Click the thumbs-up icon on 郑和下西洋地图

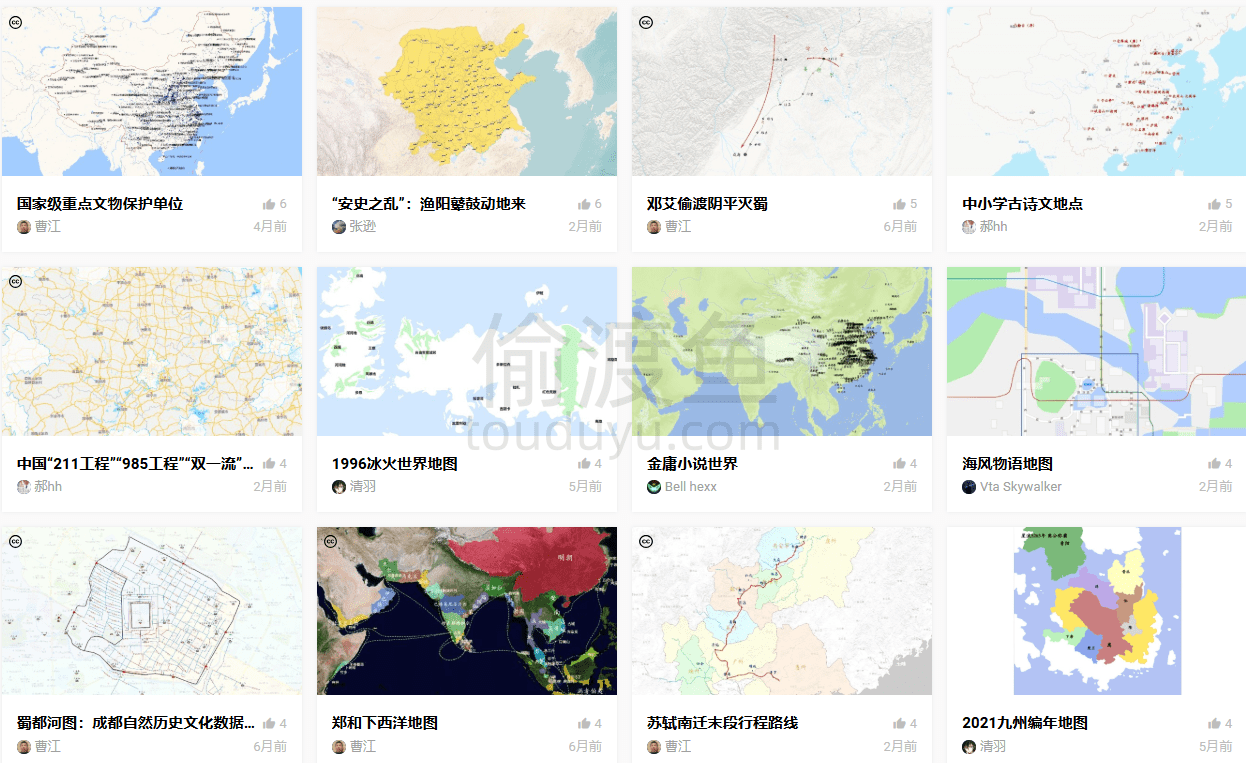pyautogui.click(x=584, y=723)
